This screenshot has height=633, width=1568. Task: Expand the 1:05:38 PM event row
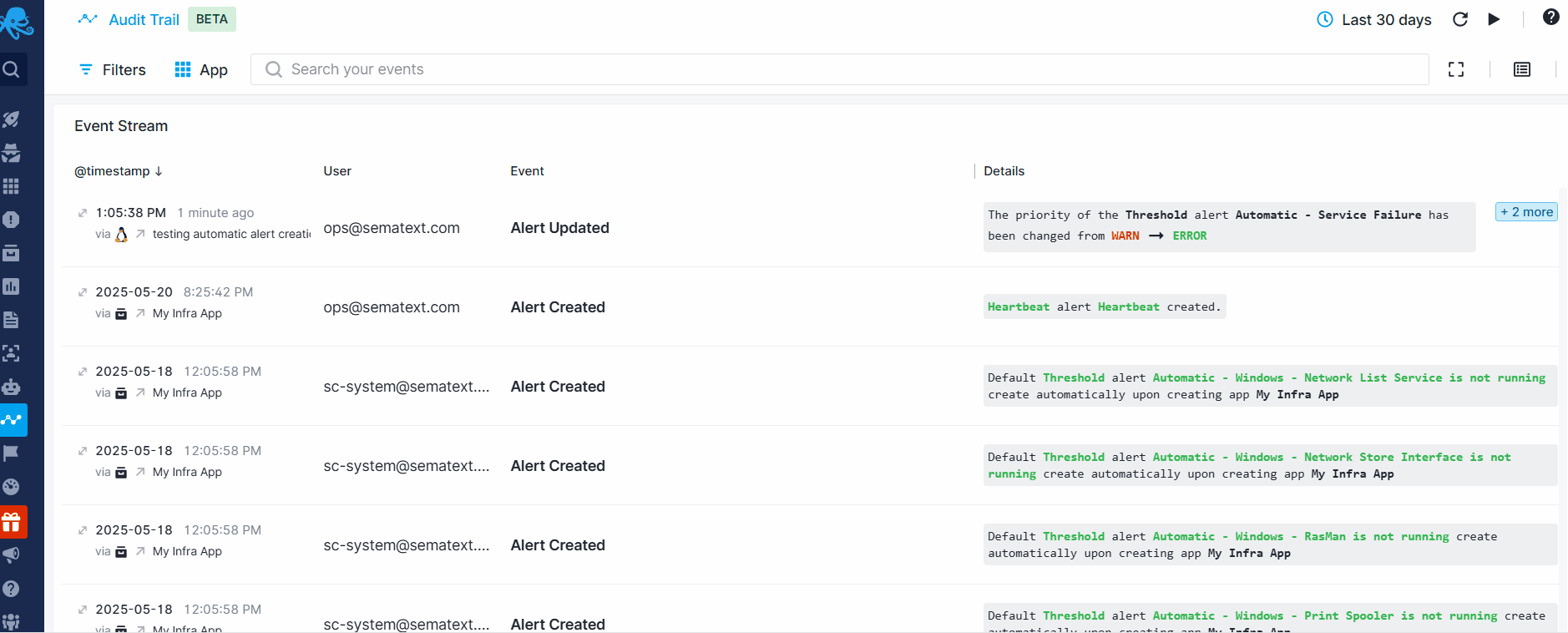(x=83, y=213)
